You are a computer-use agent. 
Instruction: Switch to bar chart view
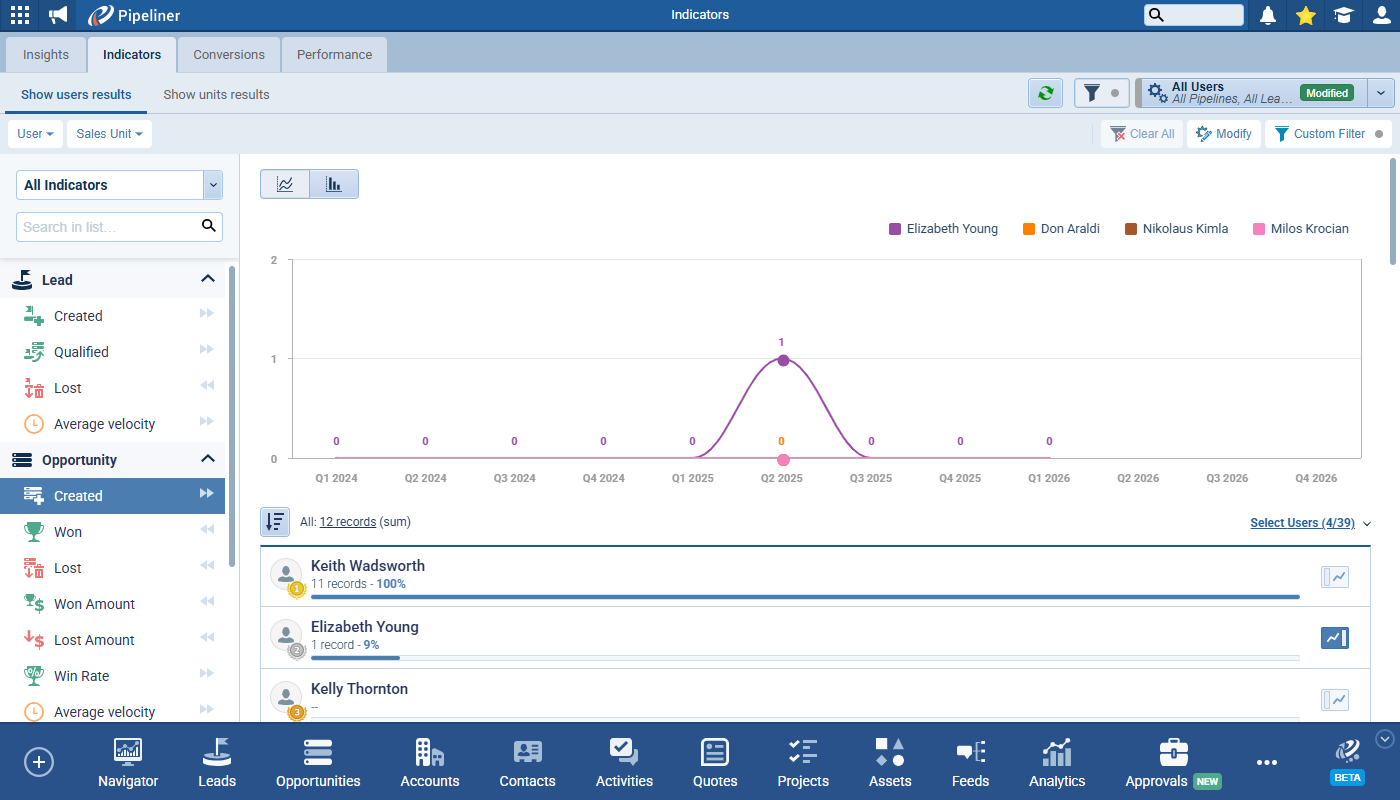334,184
